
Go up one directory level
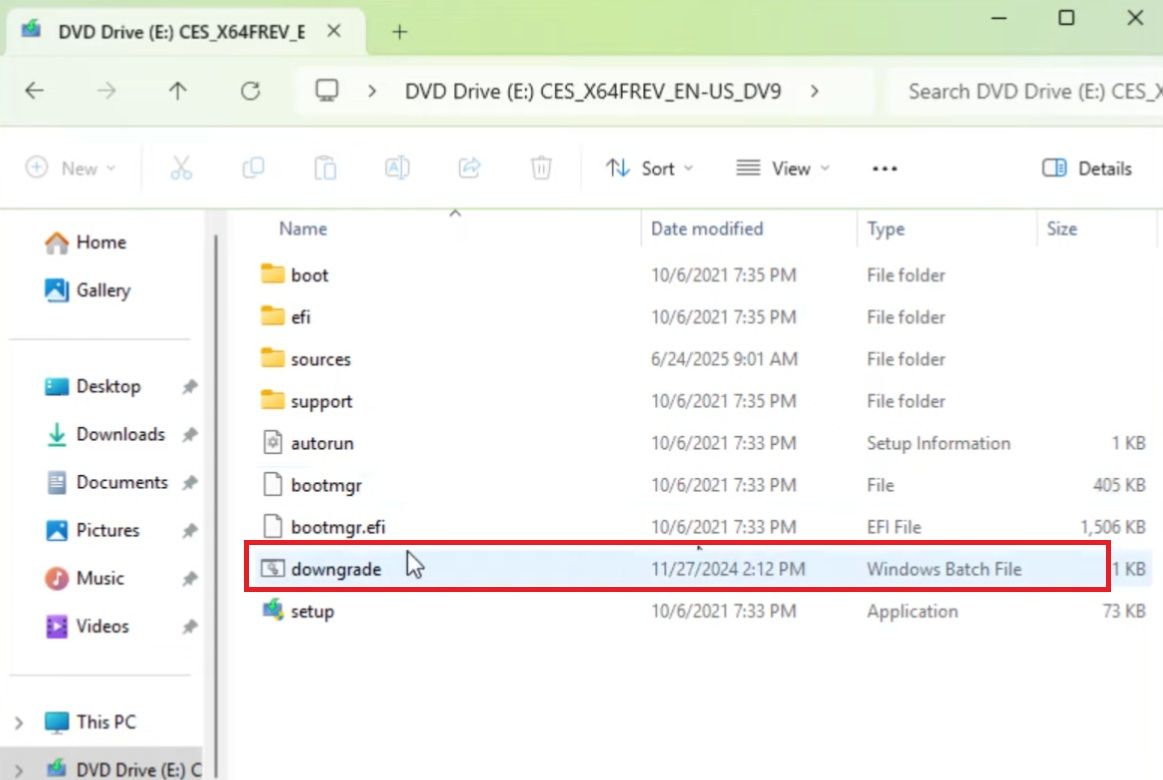178,92
